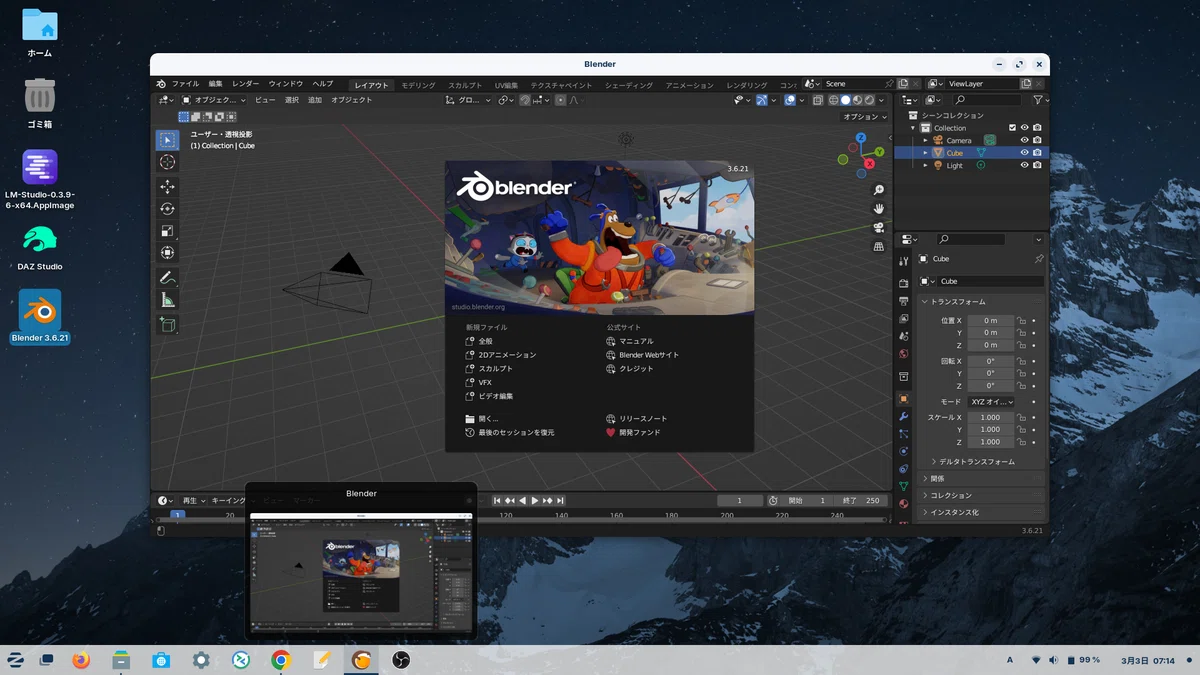
Task: Open the Modifier properties wrench tab
Action: pyautogui.click(x=904, y=416)
